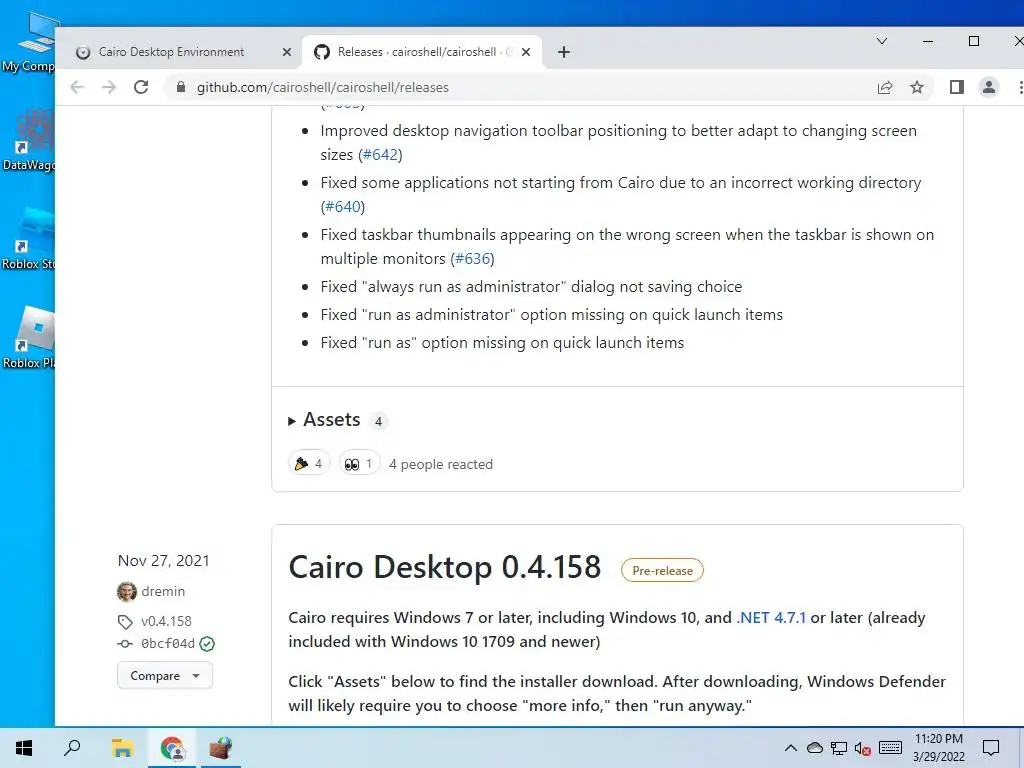The width and height of the screenshot is (1024, 768).
Task: Toggle the eyes reaction
Action: tap(359, 464)
